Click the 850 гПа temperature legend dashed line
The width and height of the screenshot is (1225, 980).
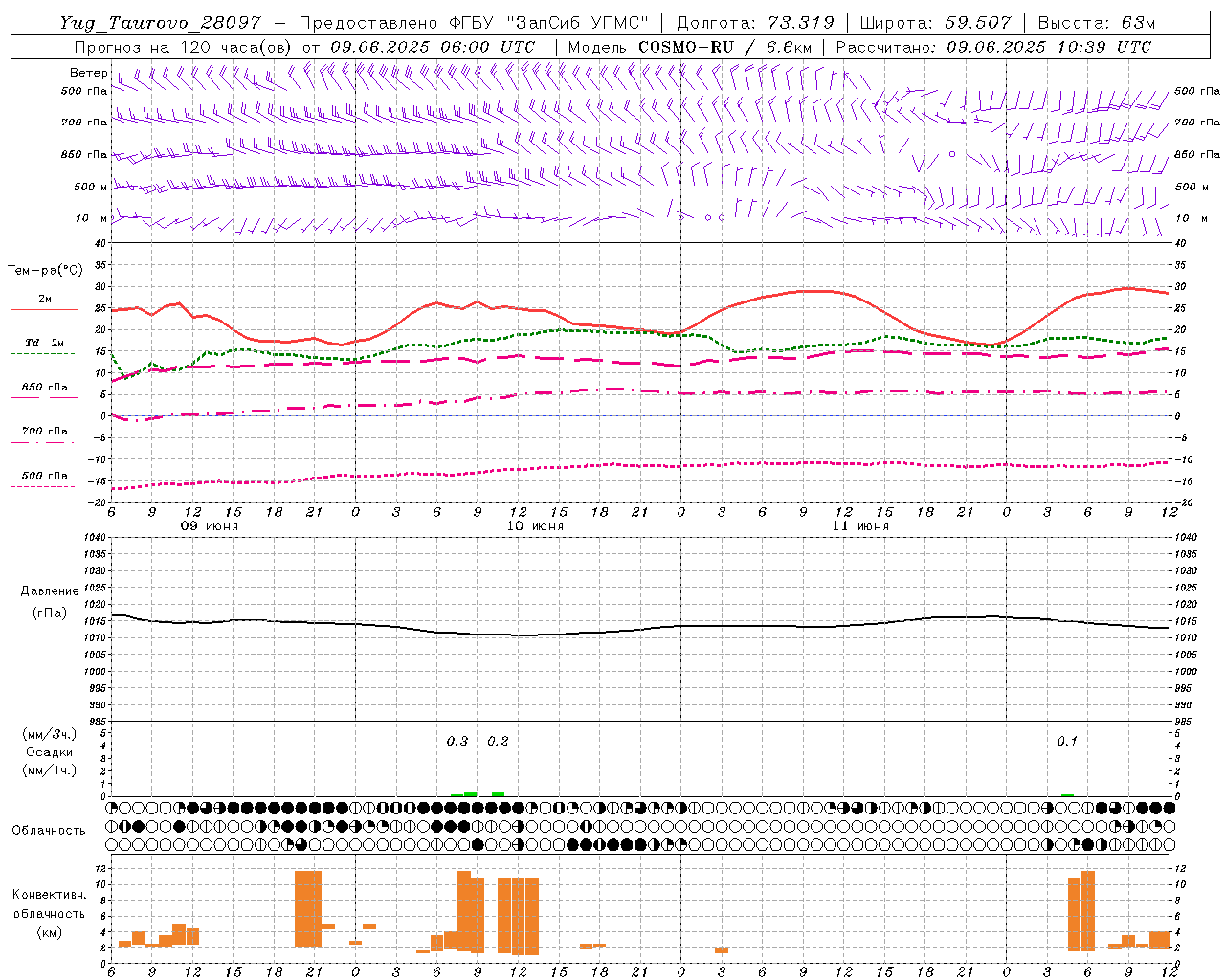point(42,398)
